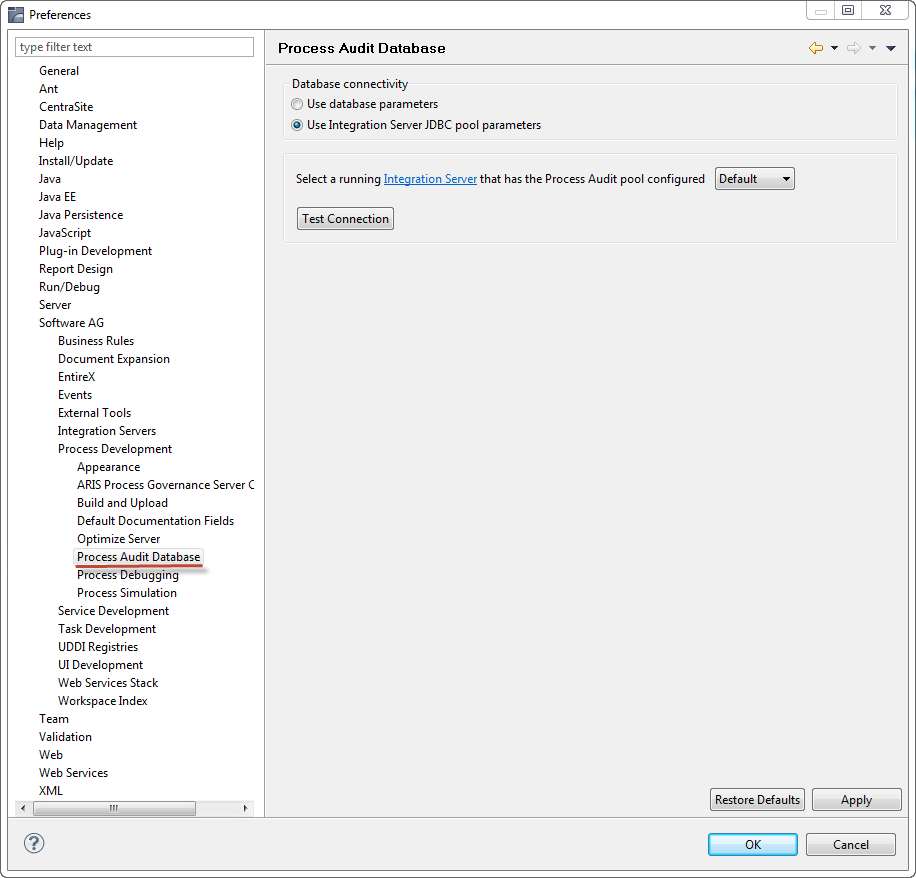916x878 pixels.
Task: Open Optimize Server preference page
Action: pyautogui.click(x=118, y=539)
